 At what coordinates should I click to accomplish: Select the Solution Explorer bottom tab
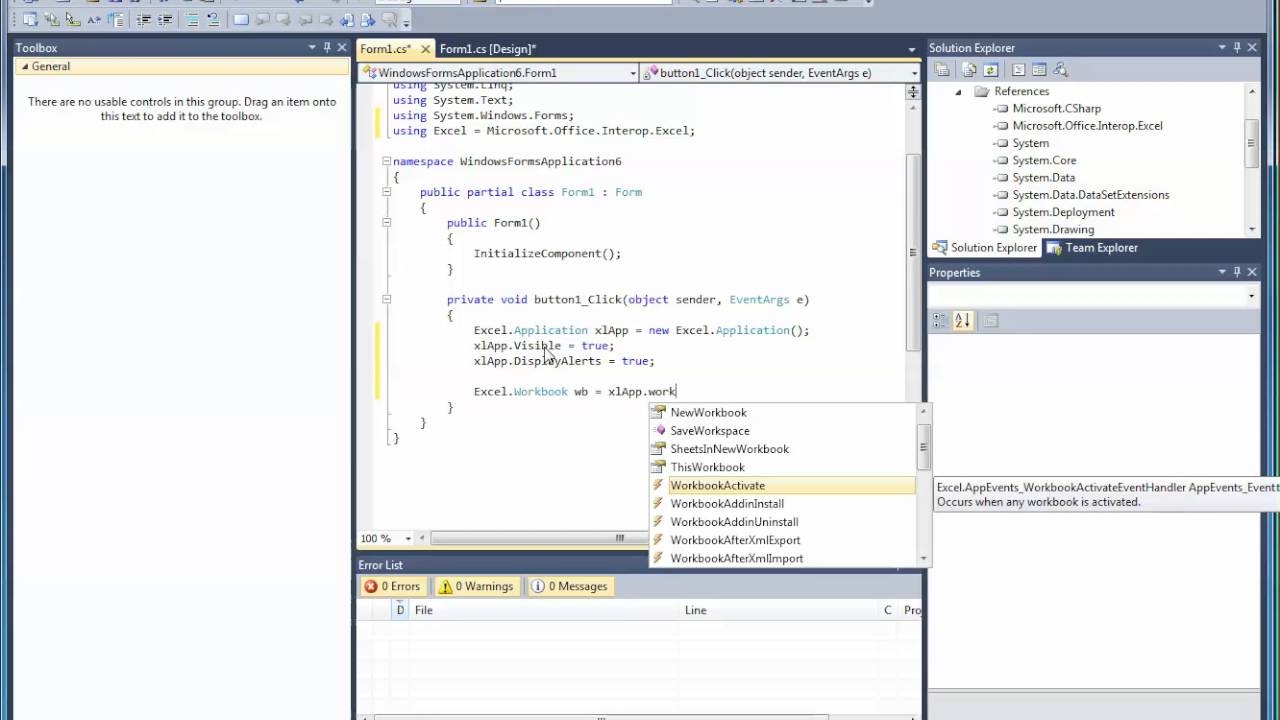986,248
